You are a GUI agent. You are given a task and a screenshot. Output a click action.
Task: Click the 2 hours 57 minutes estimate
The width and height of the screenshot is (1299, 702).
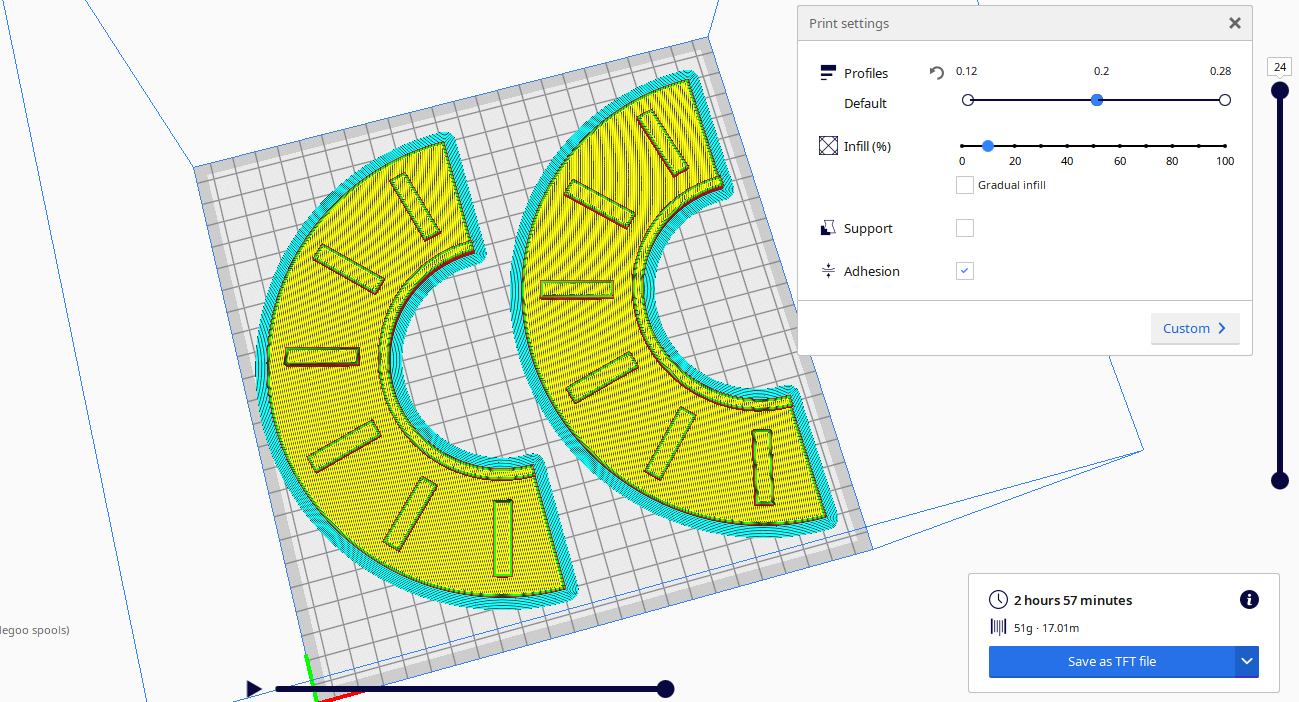[x=1073, y=600]
